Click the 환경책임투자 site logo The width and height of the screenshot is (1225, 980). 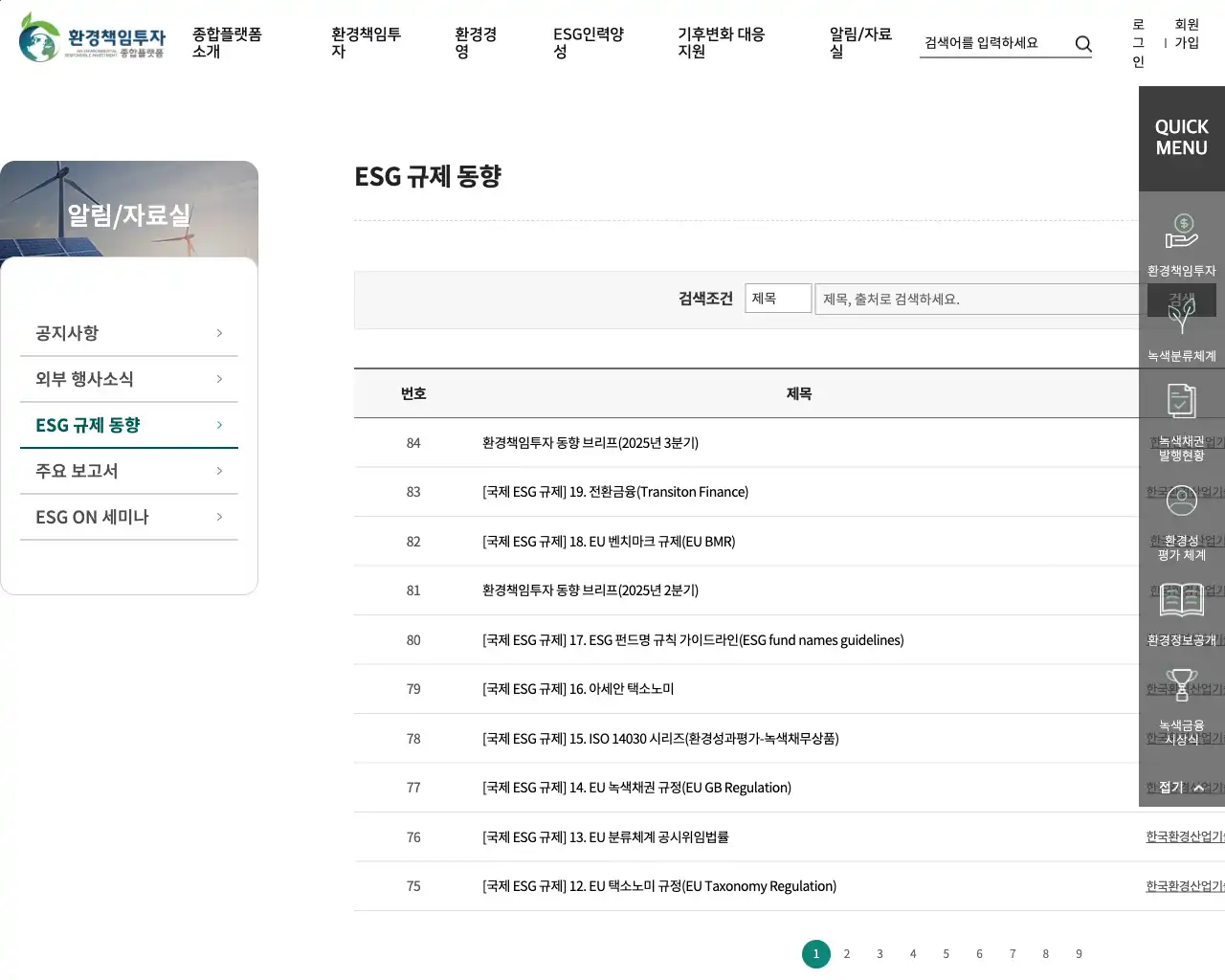92,38
